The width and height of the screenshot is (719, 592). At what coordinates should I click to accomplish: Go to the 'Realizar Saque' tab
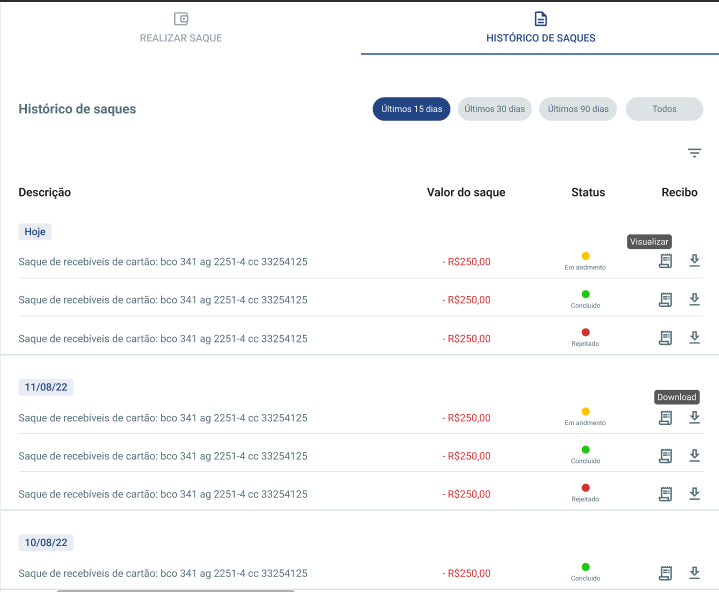click(x=181, y=28)
